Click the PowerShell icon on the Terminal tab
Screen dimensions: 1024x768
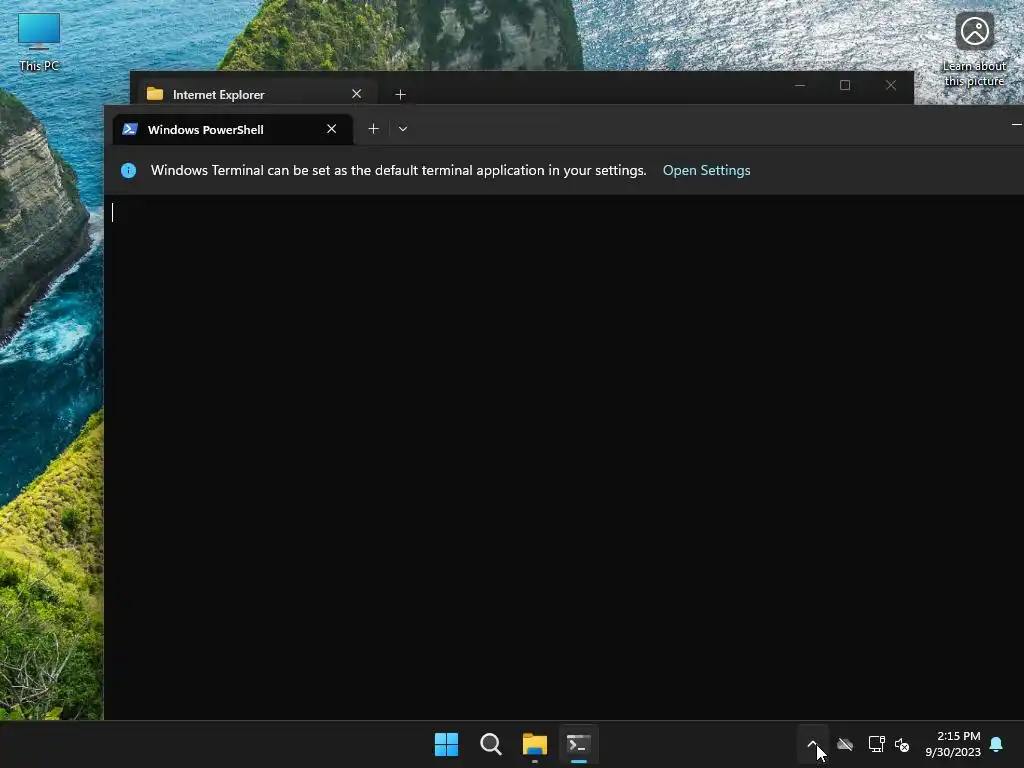click(x=130, y=129)
